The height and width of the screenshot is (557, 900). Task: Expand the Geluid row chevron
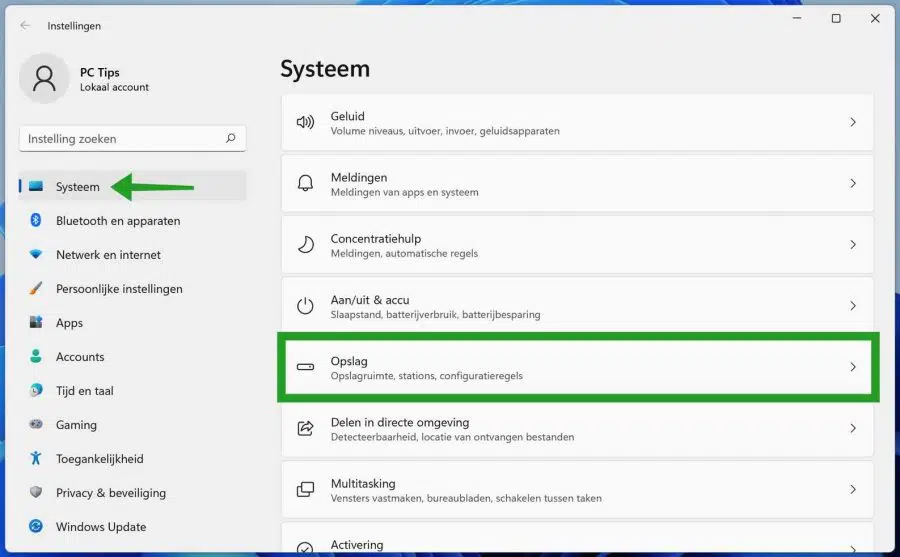coord(853,122)
